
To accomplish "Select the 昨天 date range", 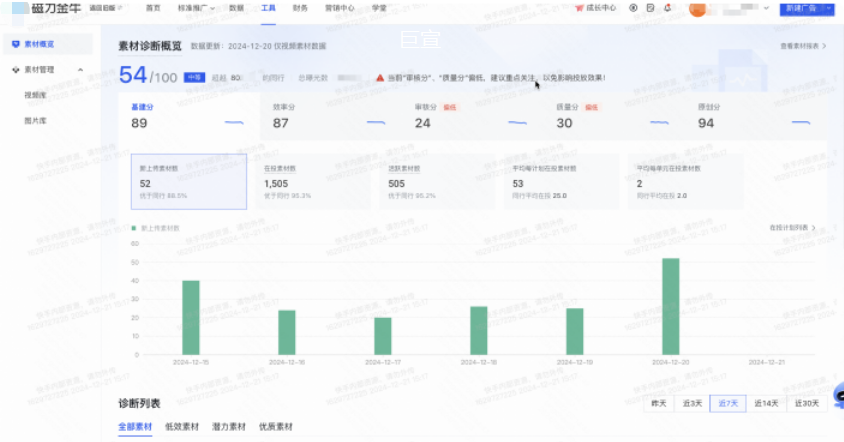I will [x=659, y=403].
